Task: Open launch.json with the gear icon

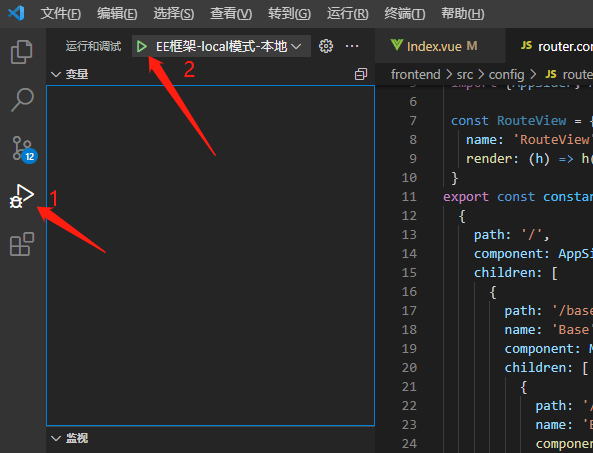Action: click(x=326, y=46)
